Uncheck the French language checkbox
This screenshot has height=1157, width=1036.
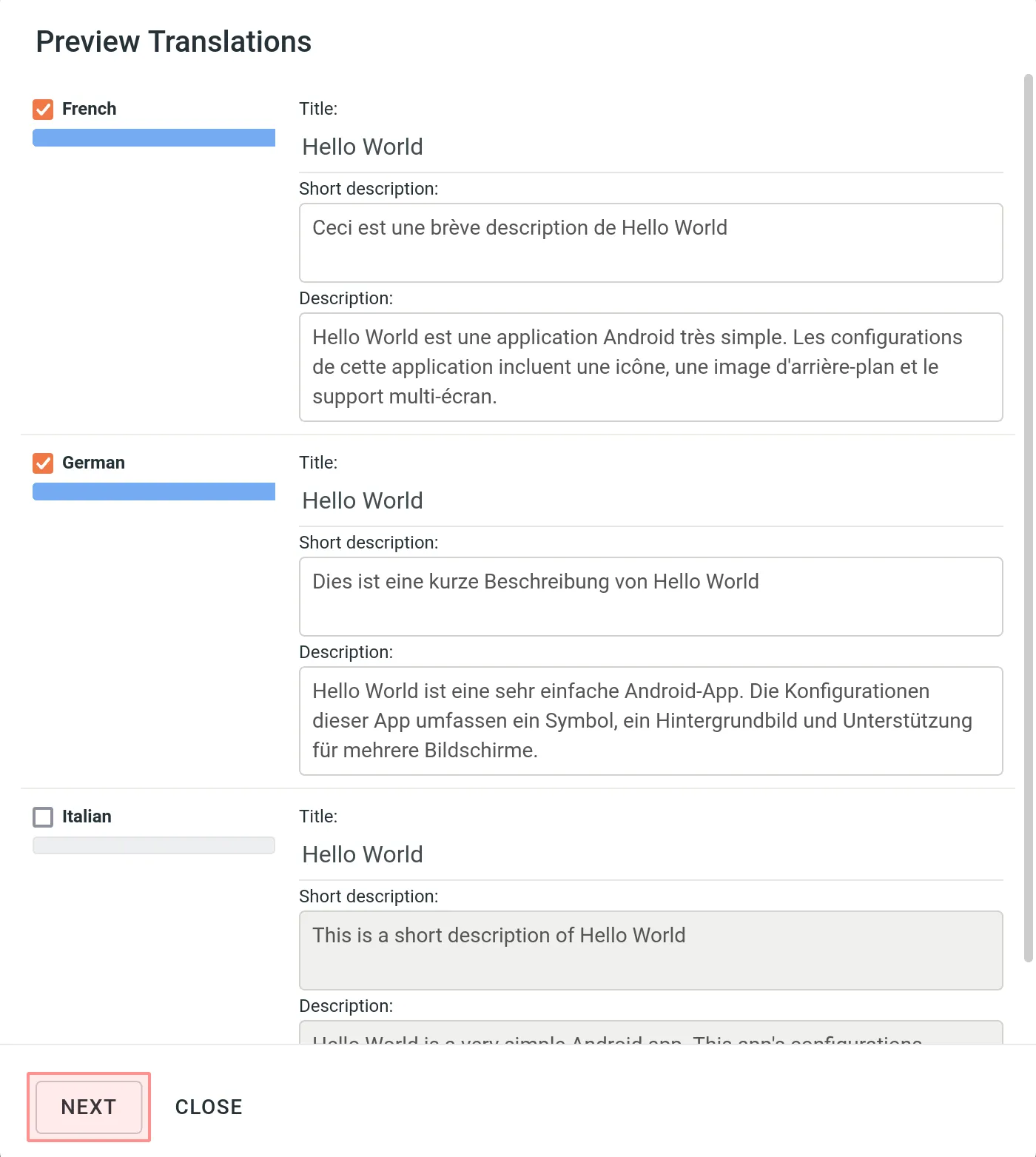coord(42,109)
